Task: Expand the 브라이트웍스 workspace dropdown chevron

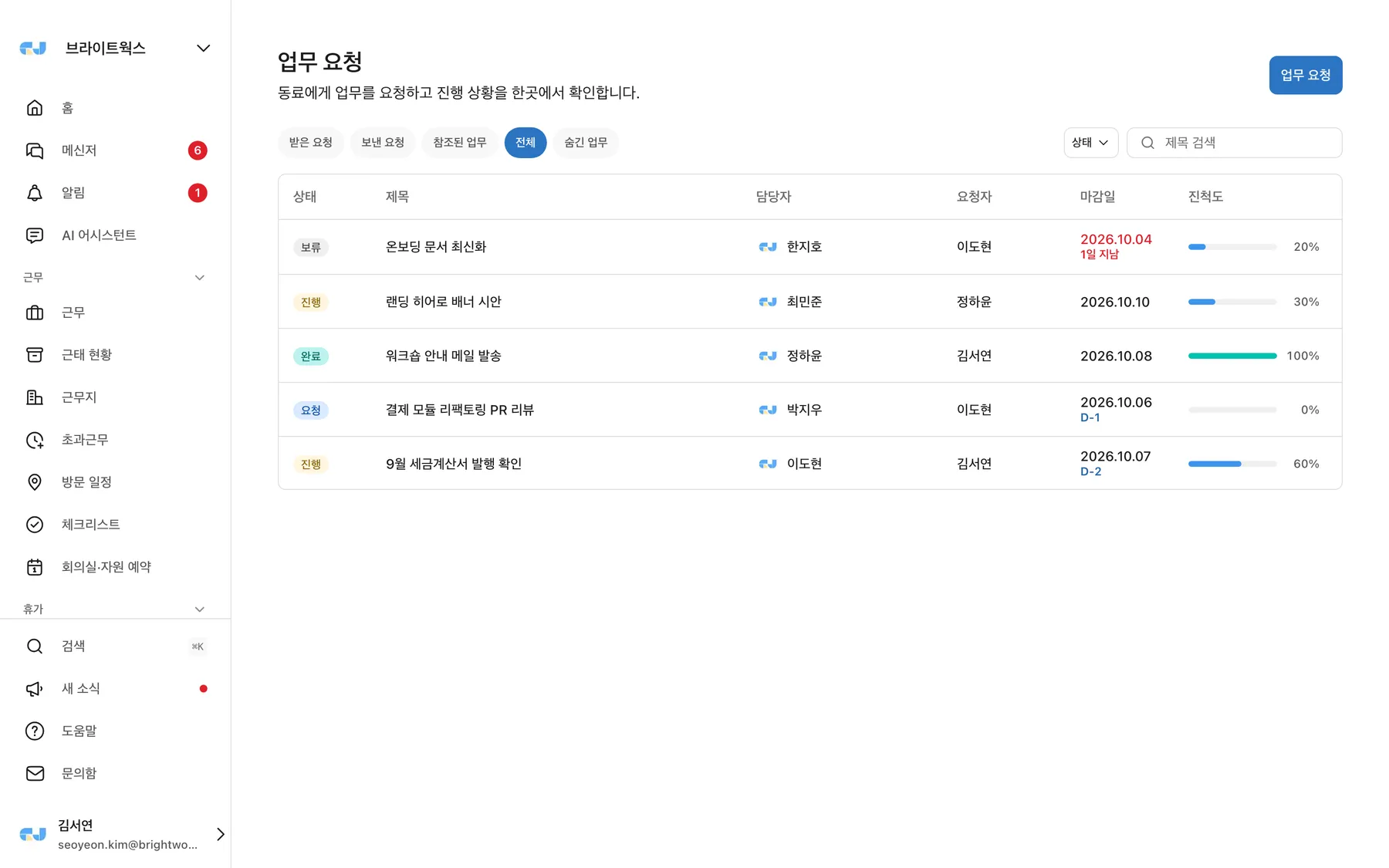Action: coord(203,48)
